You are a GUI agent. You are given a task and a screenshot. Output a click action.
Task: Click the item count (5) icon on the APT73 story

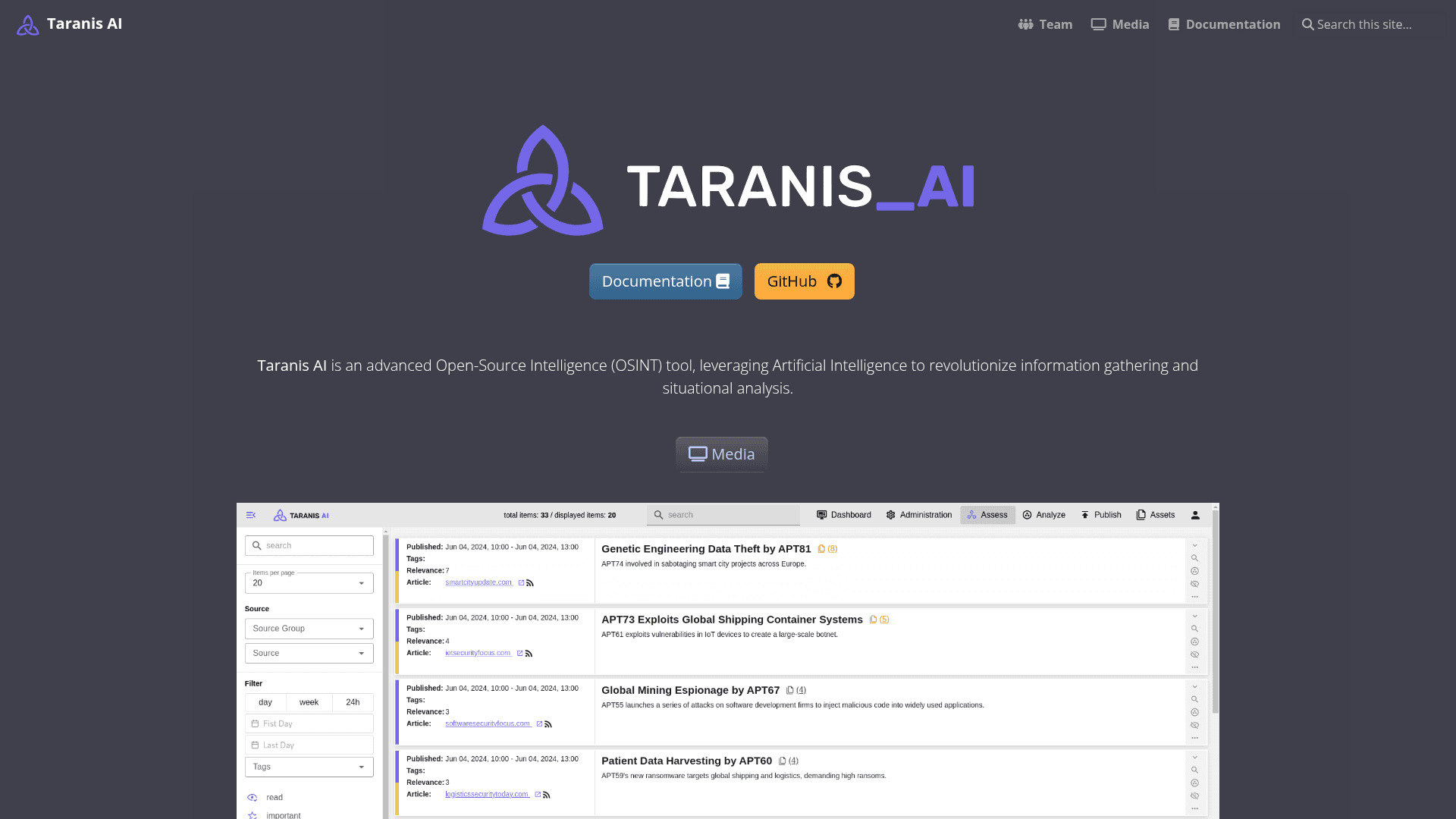point(879,620)
